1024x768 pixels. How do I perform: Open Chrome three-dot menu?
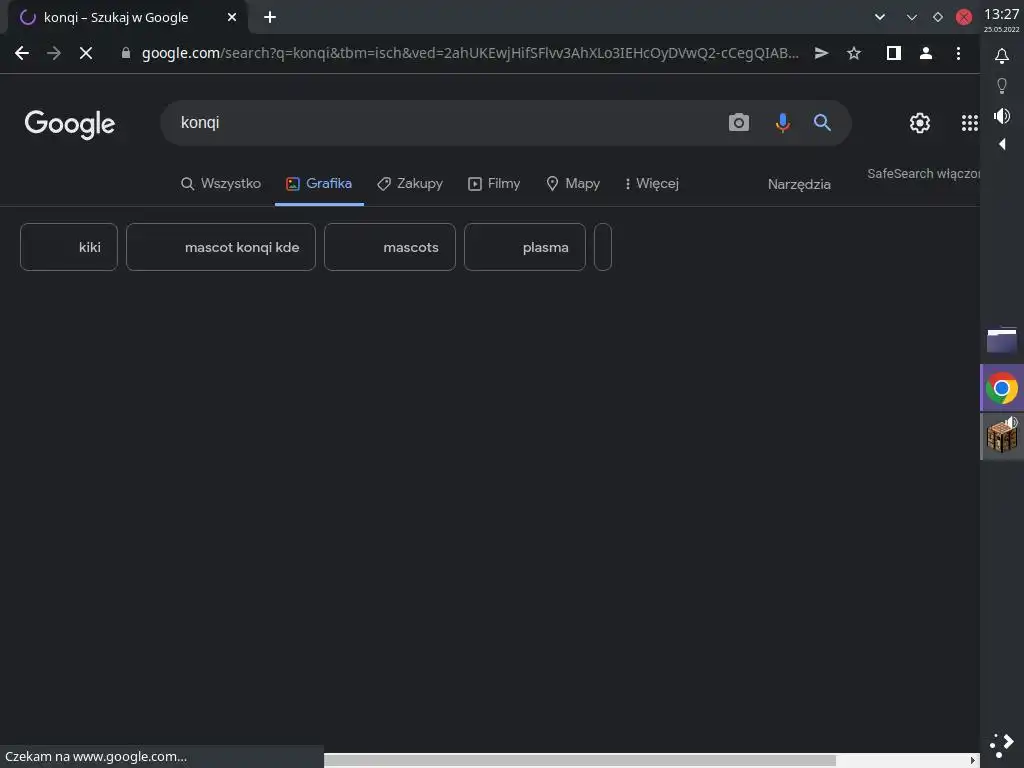pos(958,53)
